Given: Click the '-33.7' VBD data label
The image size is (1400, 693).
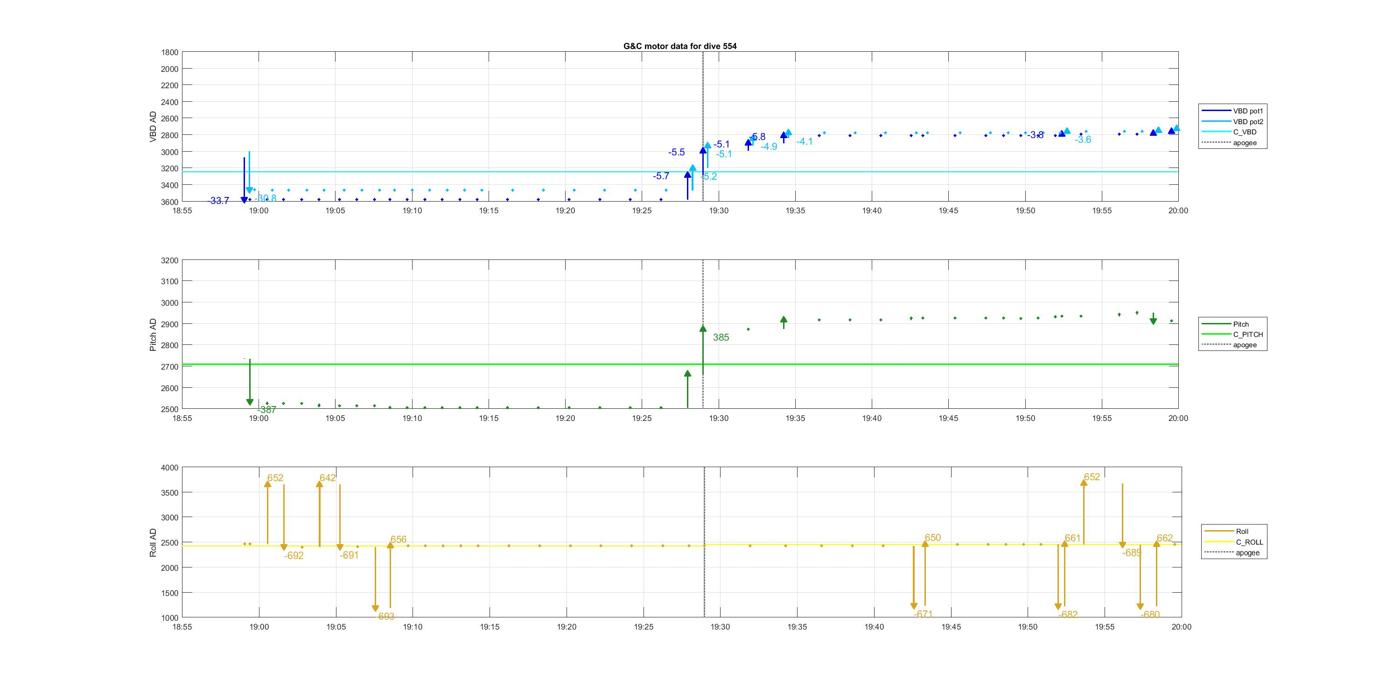Looking at the screenshot, I should point(219,201).
